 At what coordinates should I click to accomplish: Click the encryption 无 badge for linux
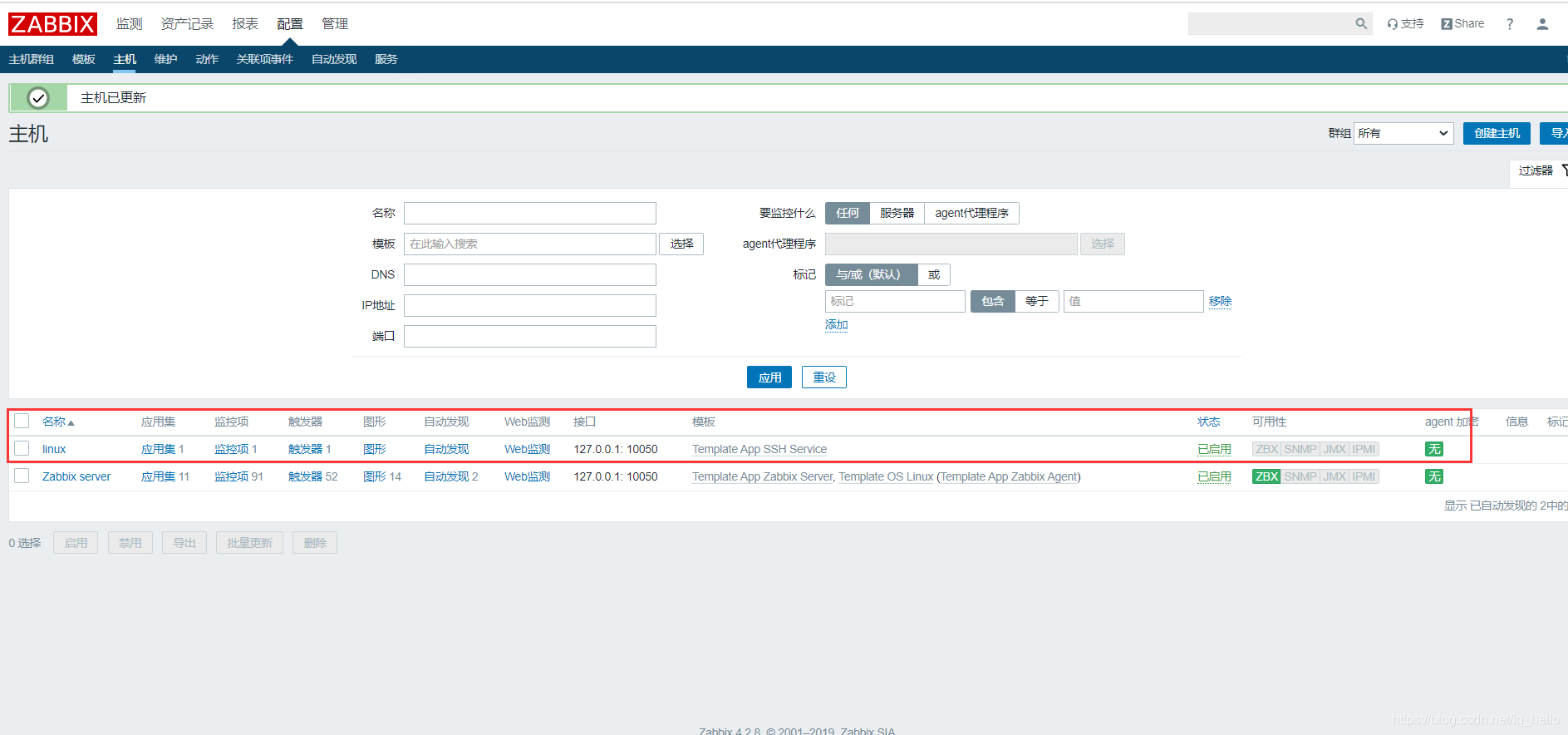(1434, 449)
